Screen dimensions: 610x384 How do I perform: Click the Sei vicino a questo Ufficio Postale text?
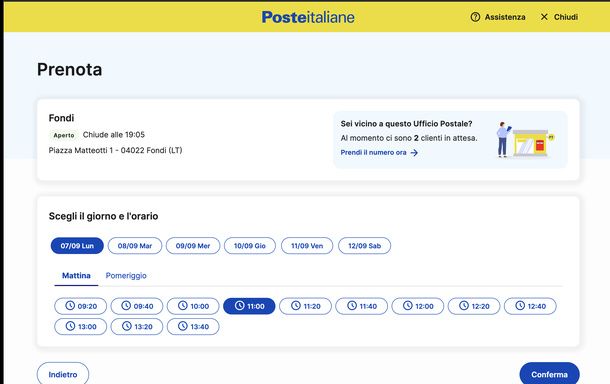(x=407, y=124)
